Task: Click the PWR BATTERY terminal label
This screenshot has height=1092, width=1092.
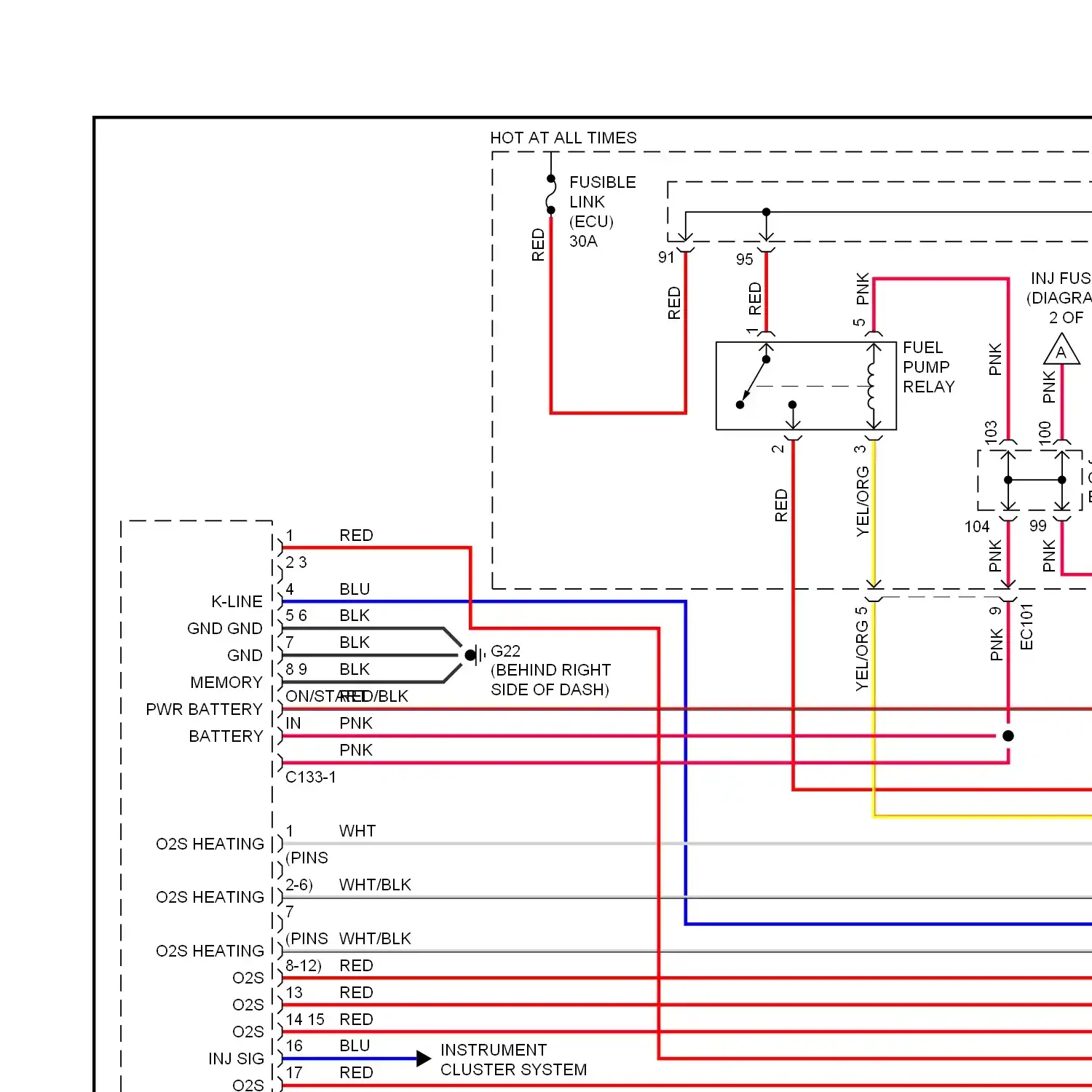Action: pos(204,709)
